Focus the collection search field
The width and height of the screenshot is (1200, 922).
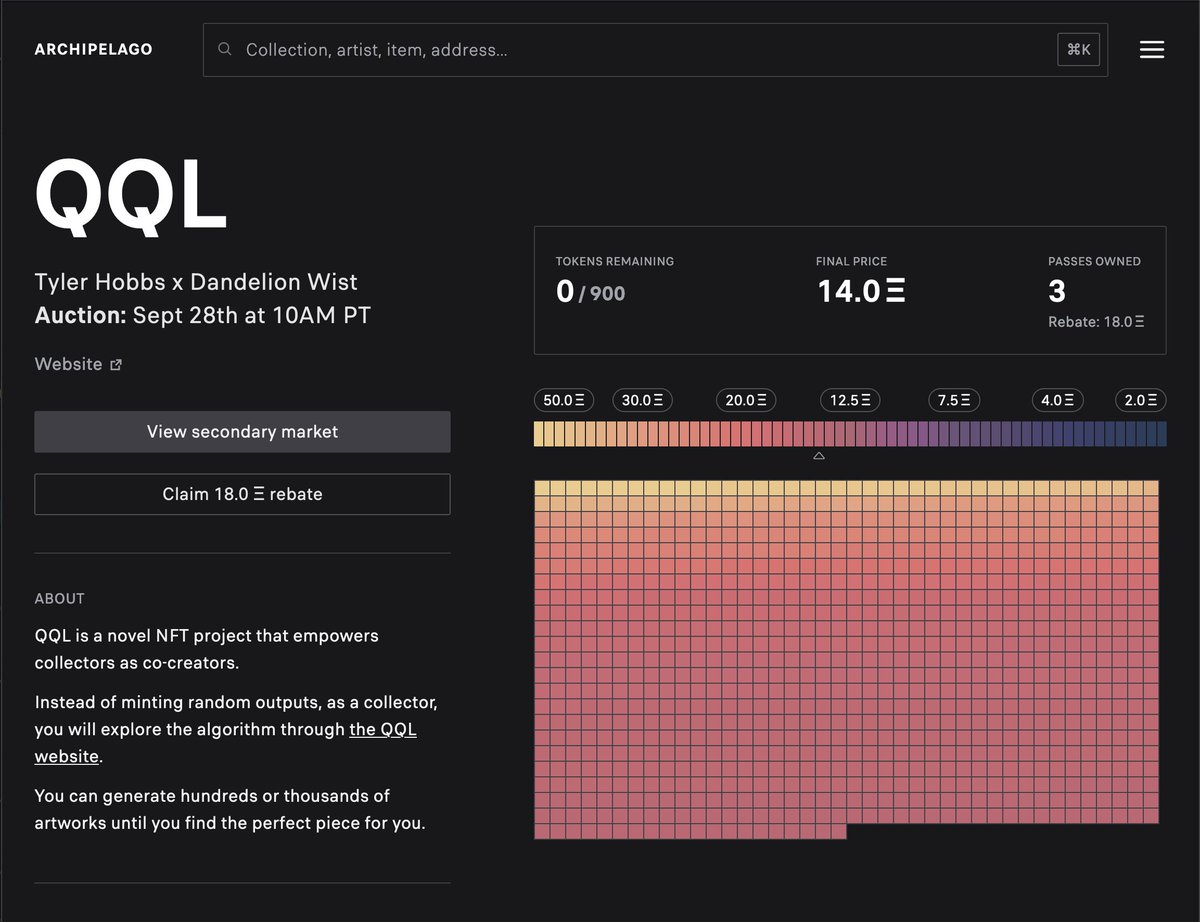point(655,50)
